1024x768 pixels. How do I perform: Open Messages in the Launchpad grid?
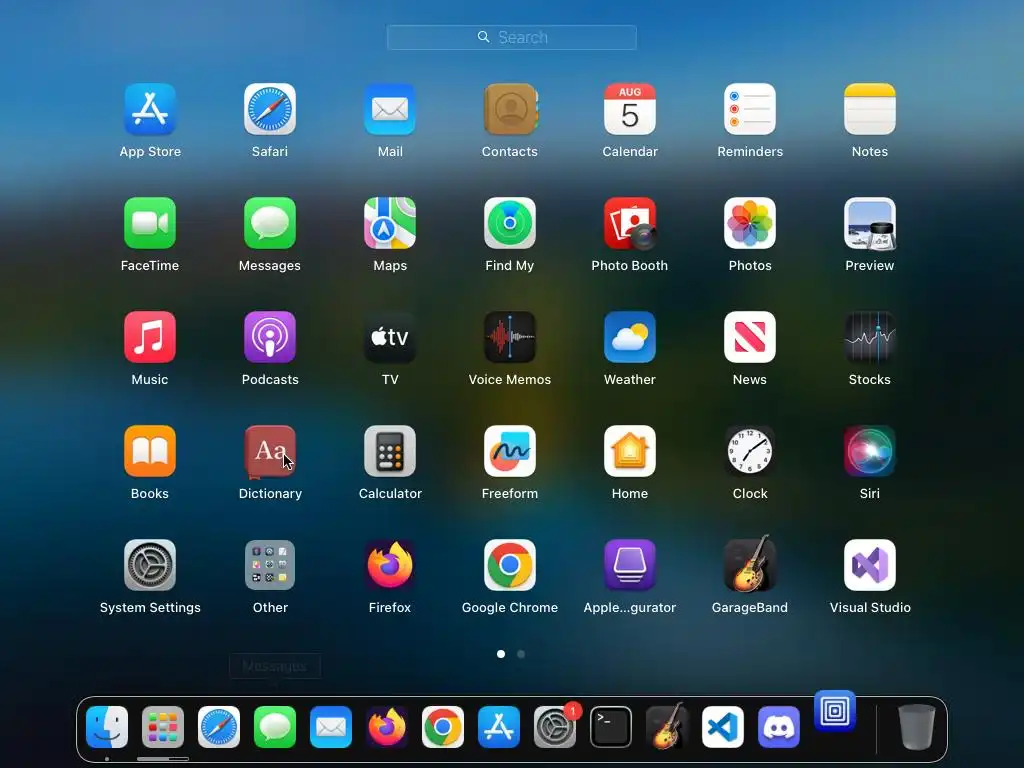pyautogui.click(x=270, y=223)
